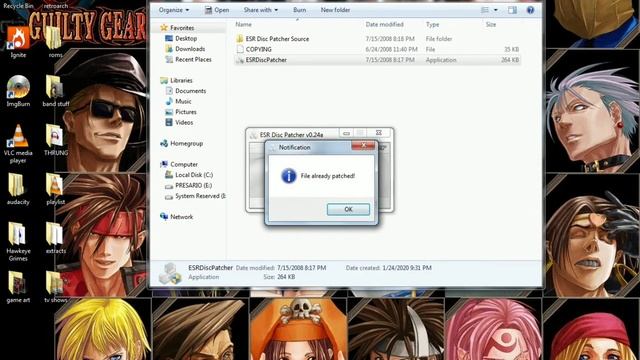Open the roms desktop folder

[55, 42]
